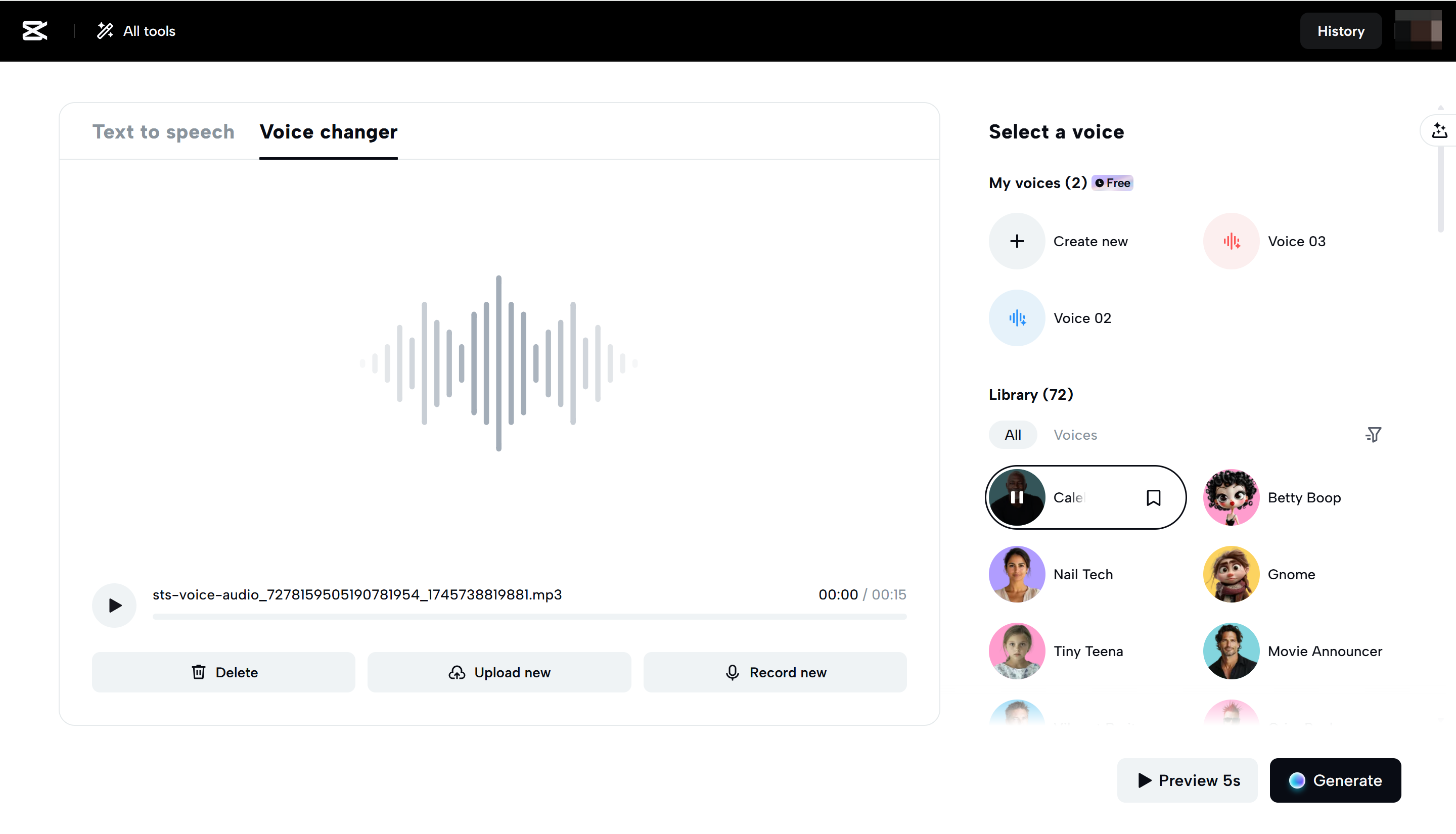Open the AI tools sparkle panel icon
Viewport: 1456px width, 834px height.
pyautogui.click(x=1440, y=130)
